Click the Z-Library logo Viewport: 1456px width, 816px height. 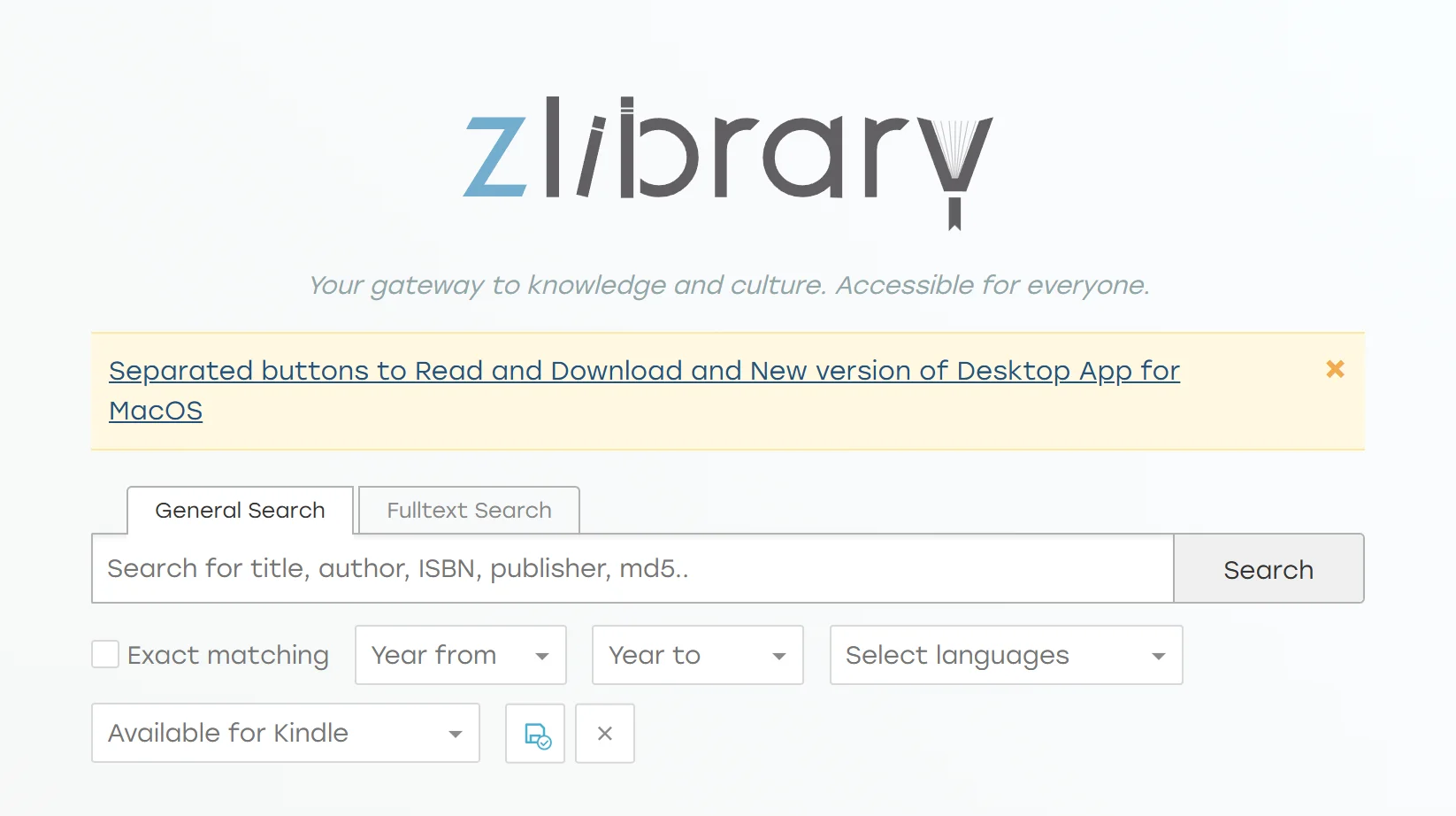pyautogui.click(x=728, y=162)
